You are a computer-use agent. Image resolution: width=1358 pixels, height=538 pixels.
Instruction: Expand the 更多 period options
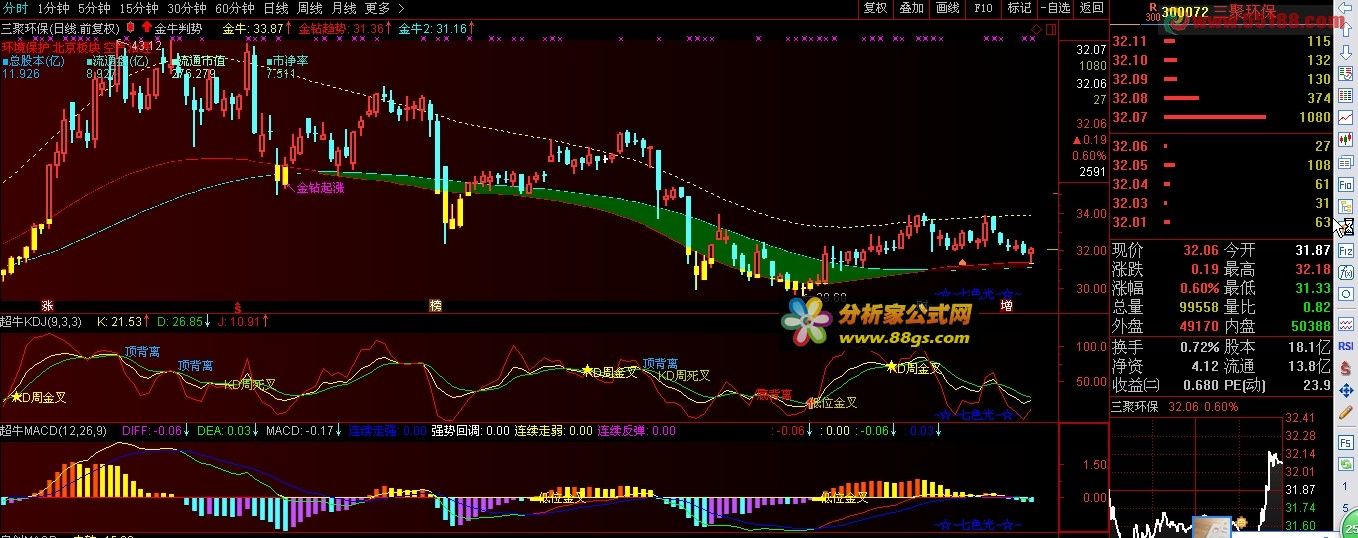tap(383, 8)
